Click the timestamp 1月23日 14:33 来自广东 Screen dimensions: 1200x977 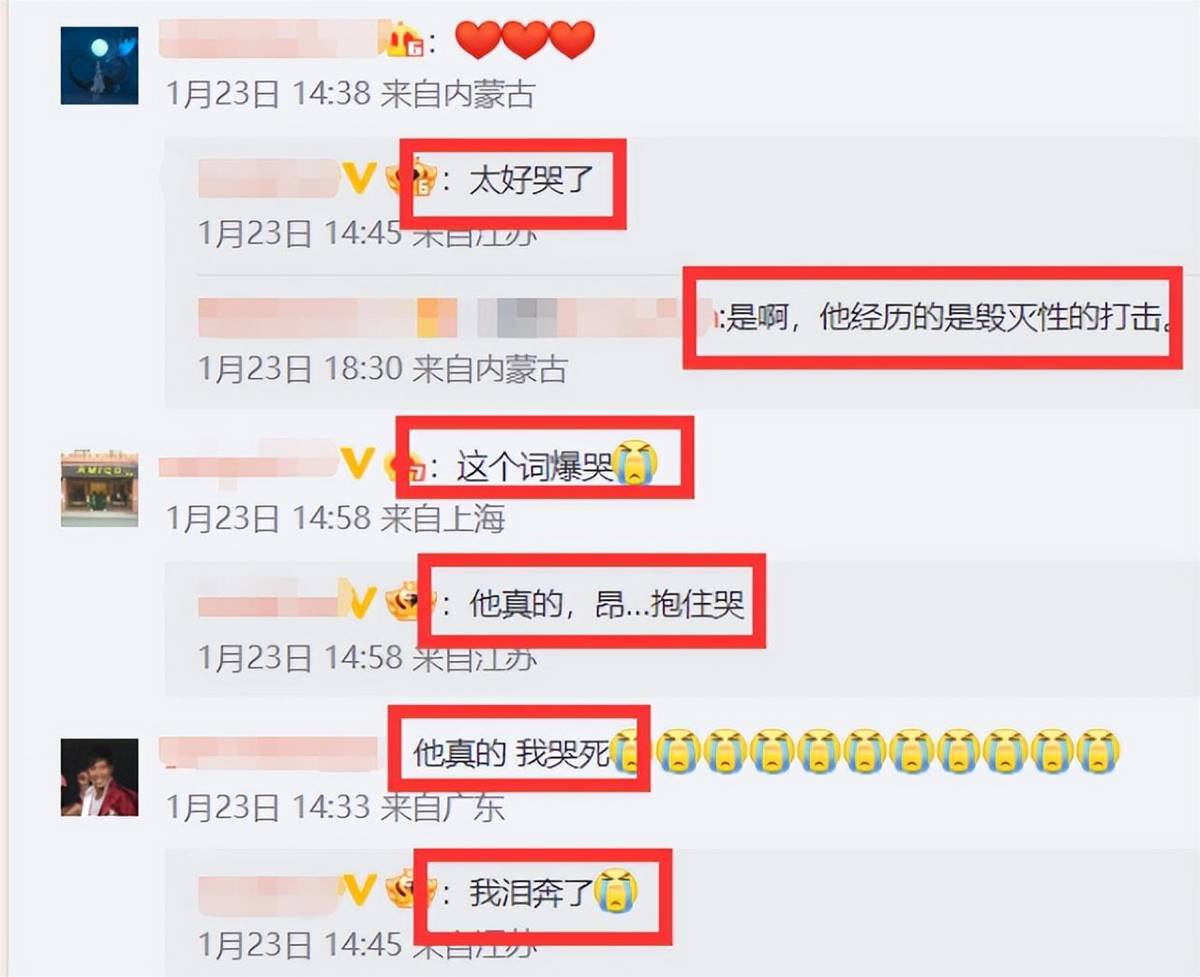coord(336,806)
